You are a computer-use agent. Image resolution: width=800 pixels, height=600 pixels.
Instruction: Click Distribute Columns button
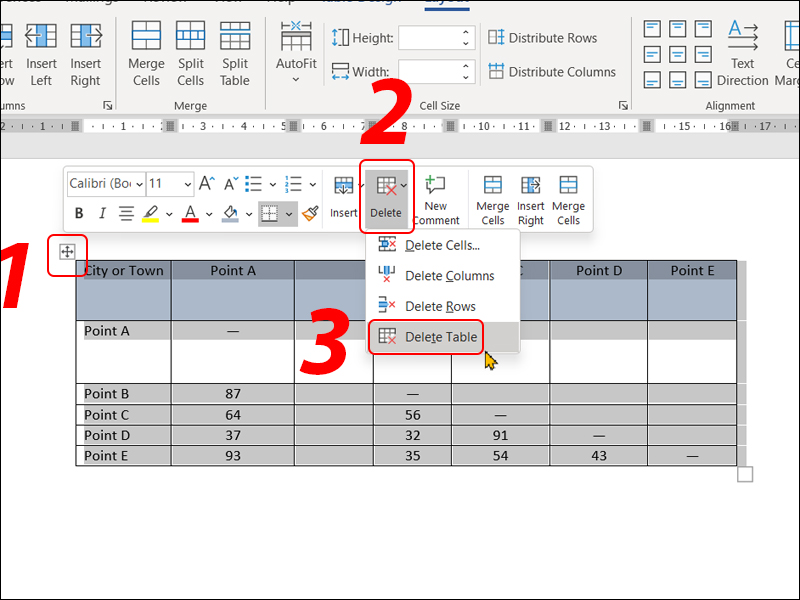550,72
